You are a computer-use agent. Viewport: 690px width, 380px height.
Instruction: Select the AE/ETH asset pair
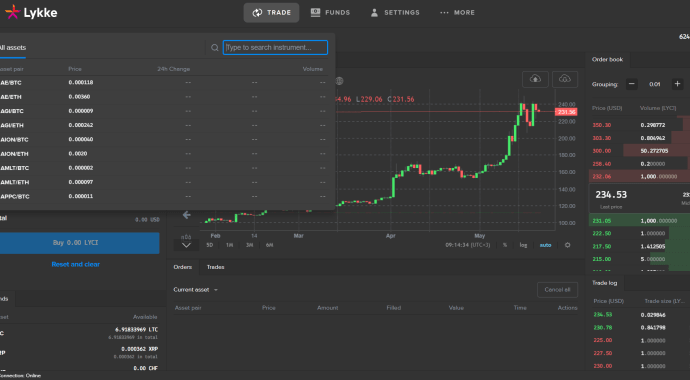pyautogui.click(x=164, y=97)
